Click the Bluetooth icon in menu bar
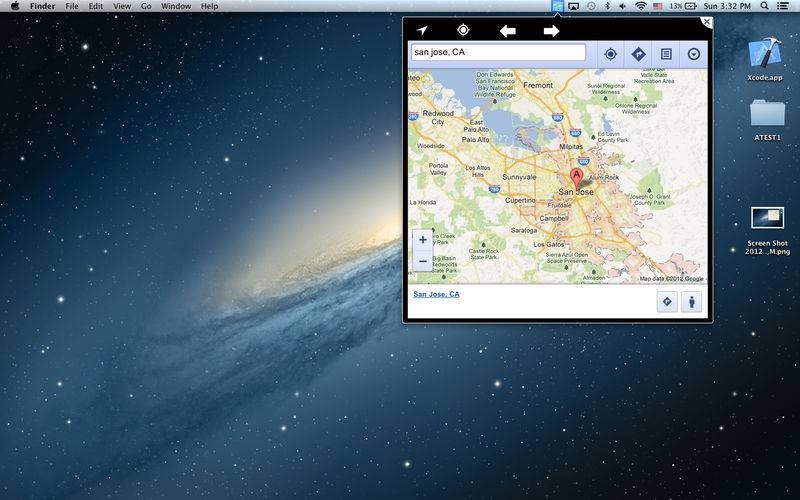The width and height of the screenshot is (800, 500). tap(607, 6)
